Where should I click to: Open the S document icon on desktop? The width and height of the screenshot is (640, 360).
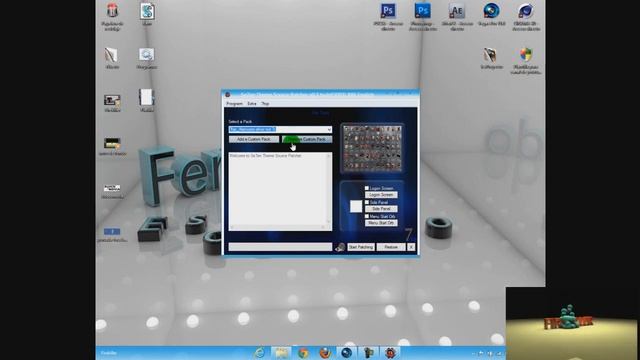(x=147, y=11)
